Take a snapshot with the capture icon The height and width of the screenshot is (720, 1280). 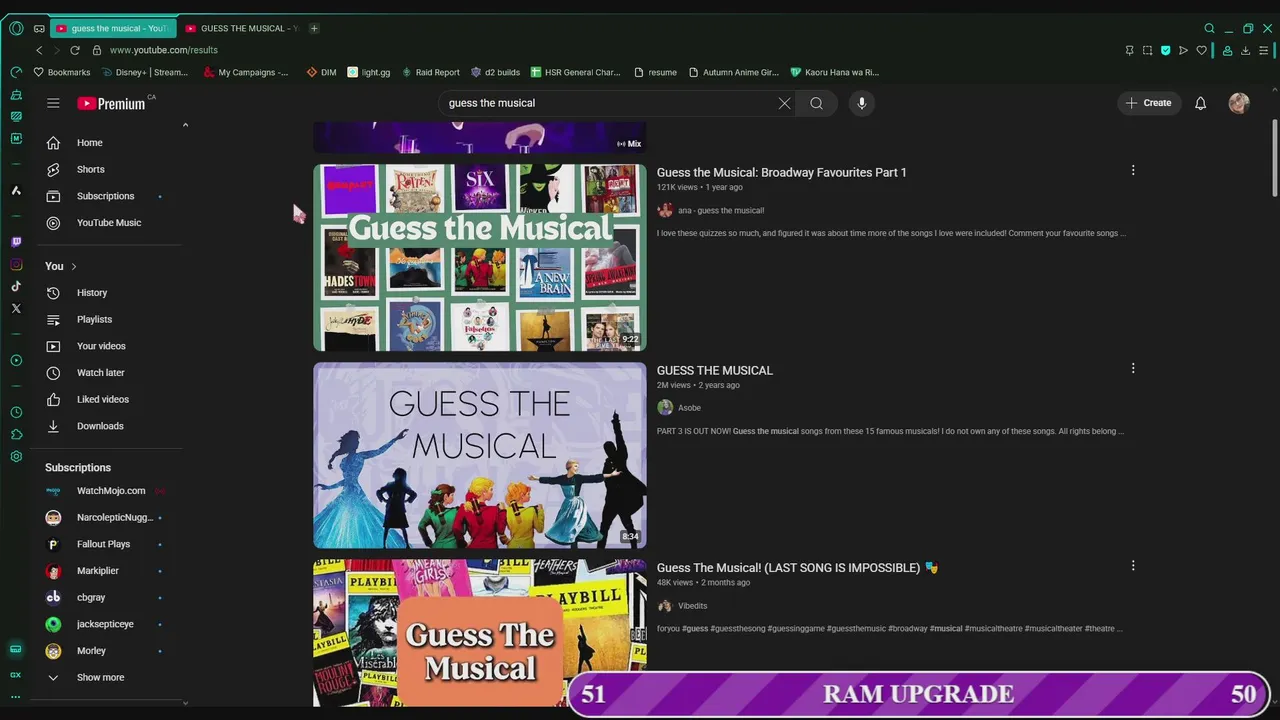1147,50
